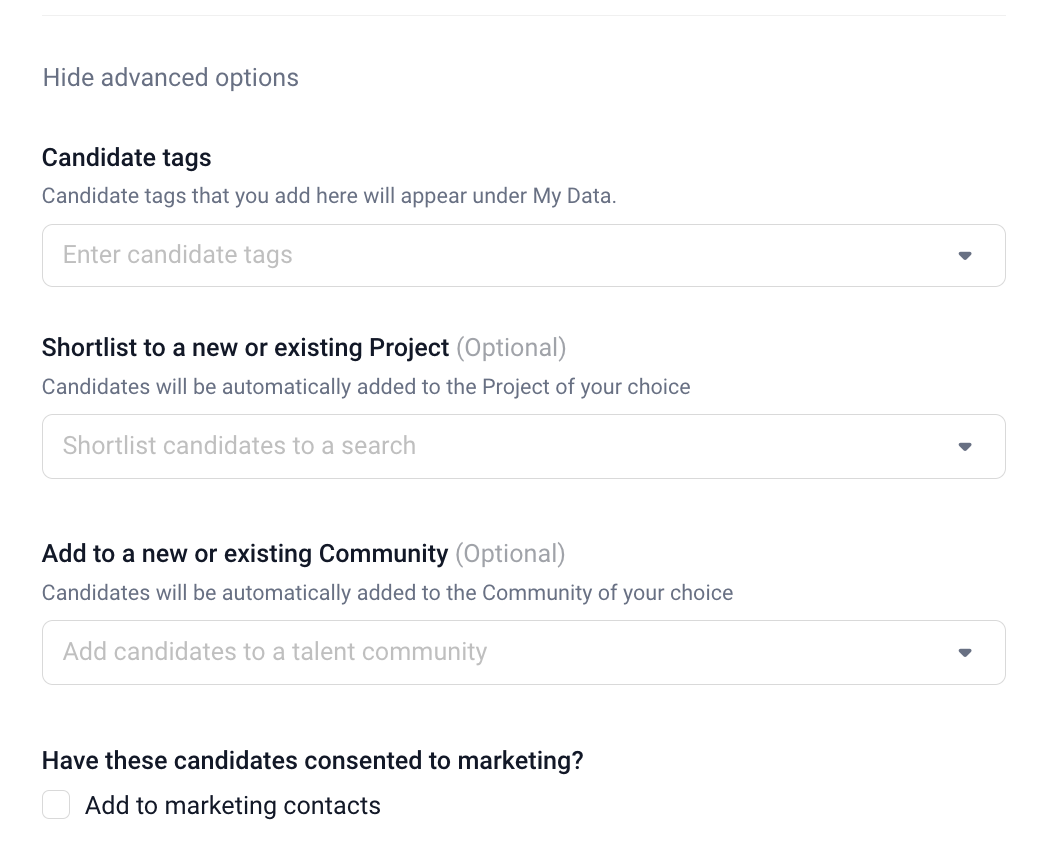The width and height of the screenshot is (1064, 858).
Task: Click the Hide advanced options link
Action: click(170, 78)
